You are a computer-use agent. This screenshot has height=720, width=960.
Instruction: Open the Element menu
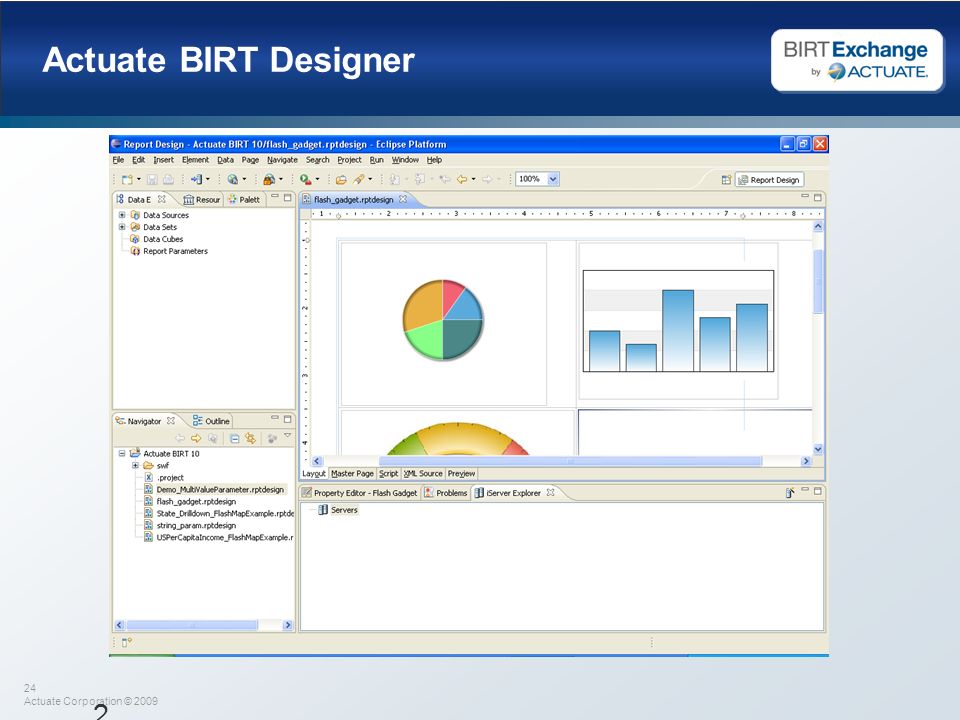[195, 160]
